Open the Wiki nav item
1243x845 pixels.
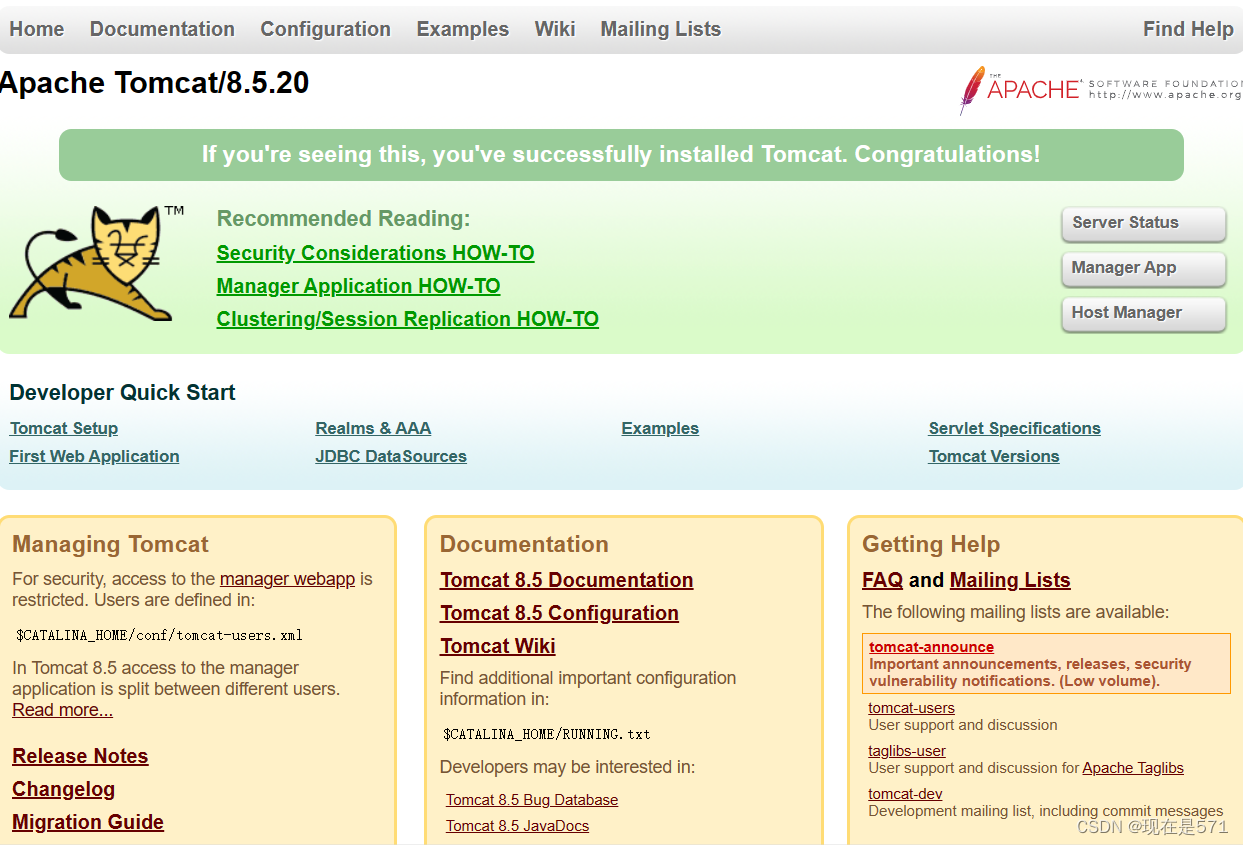pyautogui.click(x=555, y=29)
